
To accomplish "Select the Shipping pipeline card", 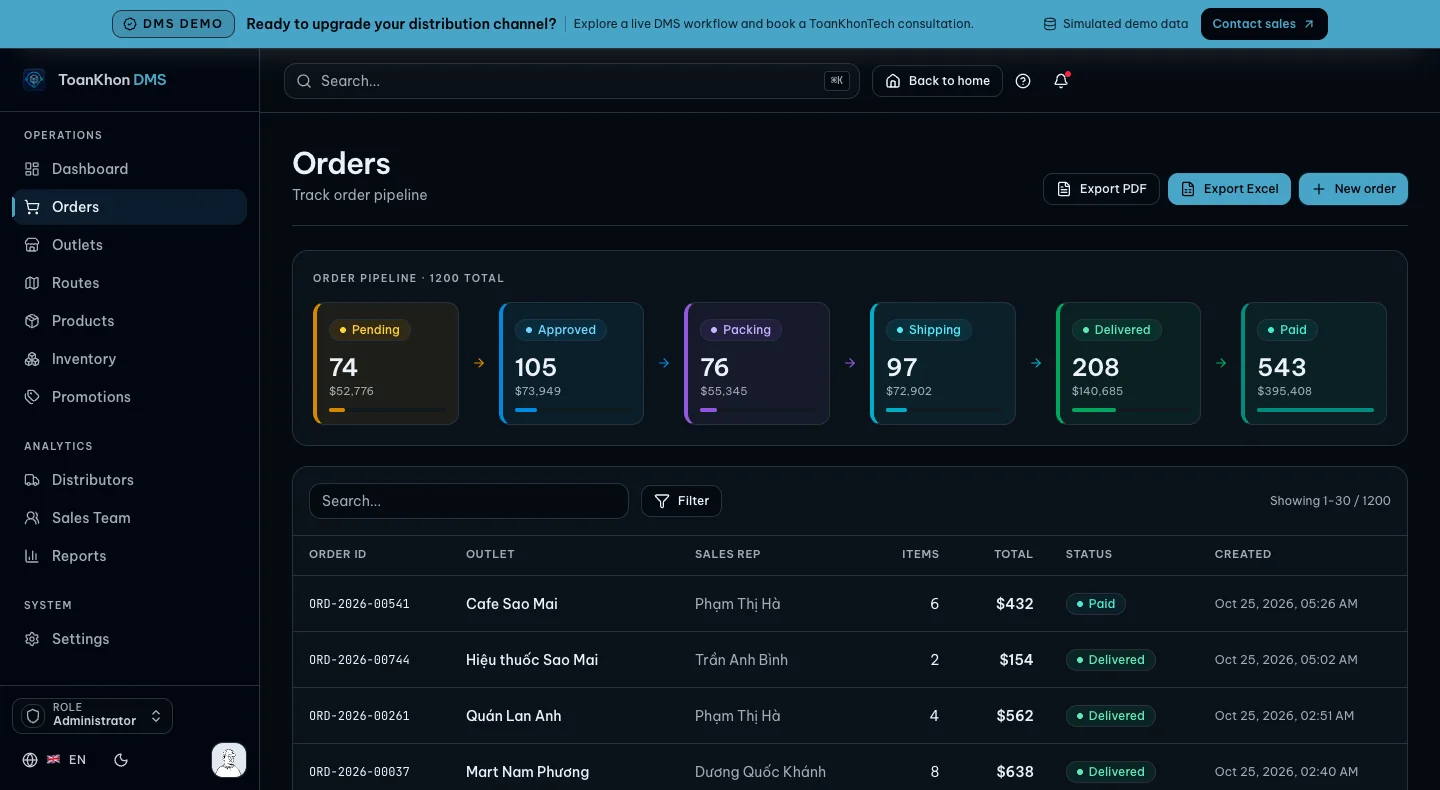I will pyautogui.click(x=943, y=363).
